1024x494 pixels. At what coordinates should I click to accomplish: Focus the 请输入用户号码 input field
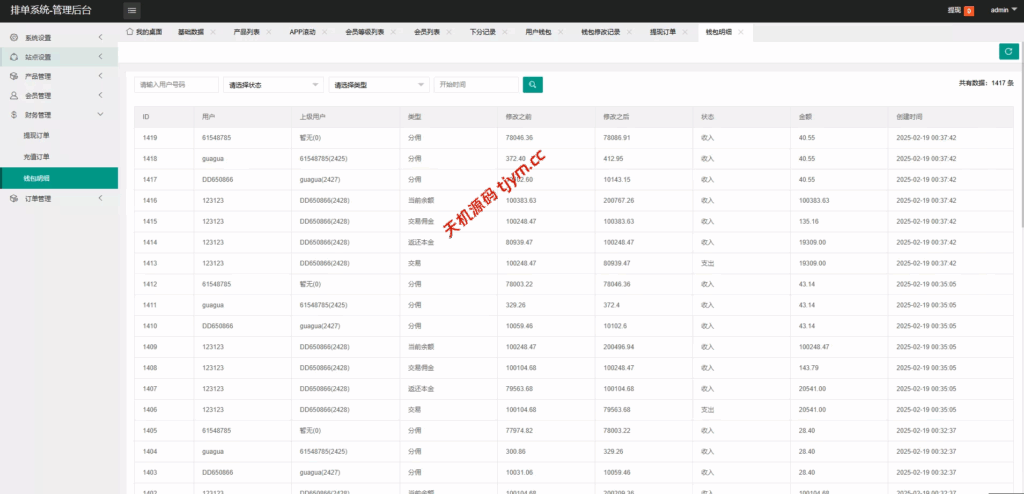(176, 85)
